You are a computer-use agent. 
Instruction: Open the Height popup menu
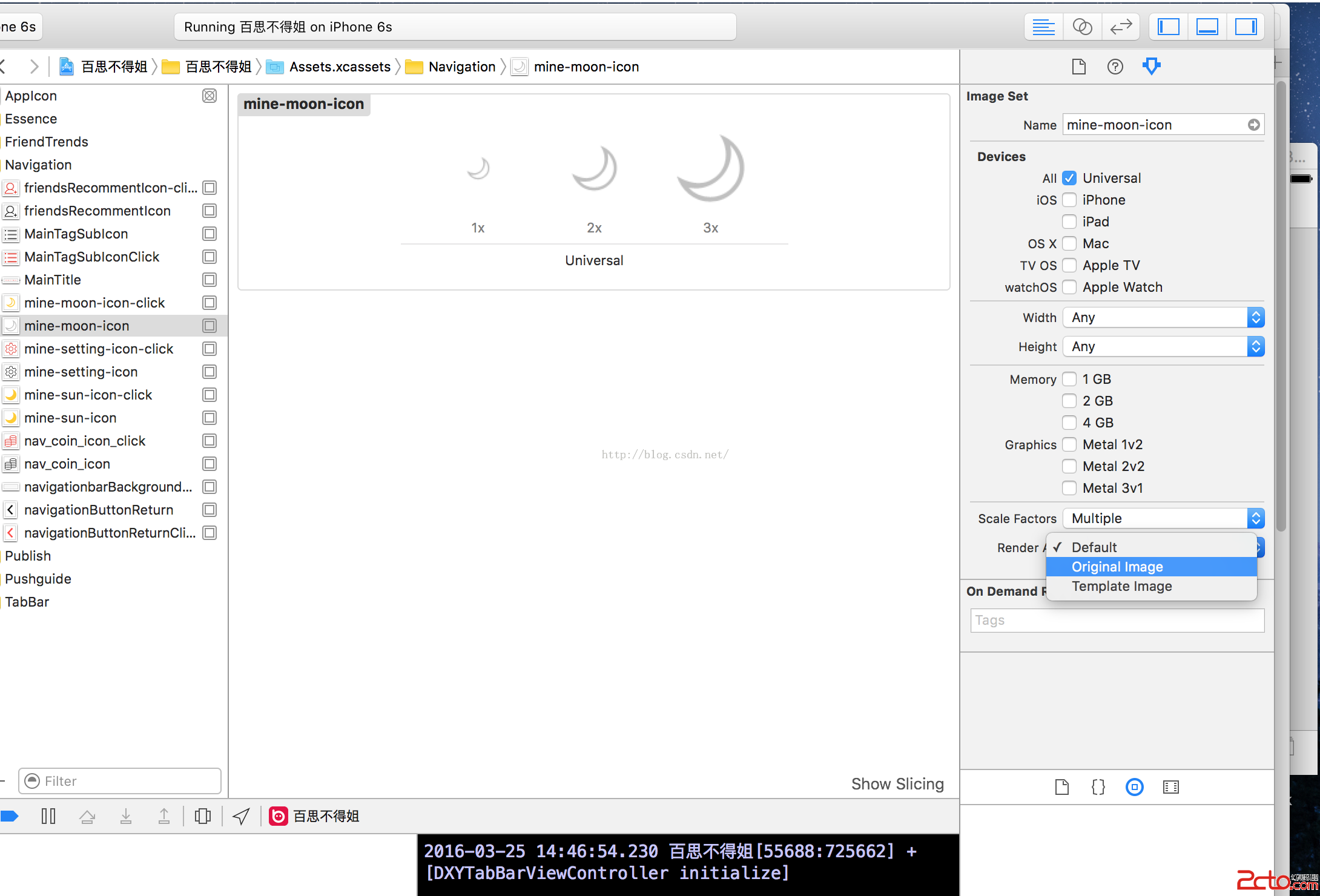(x=1163, y=346)
